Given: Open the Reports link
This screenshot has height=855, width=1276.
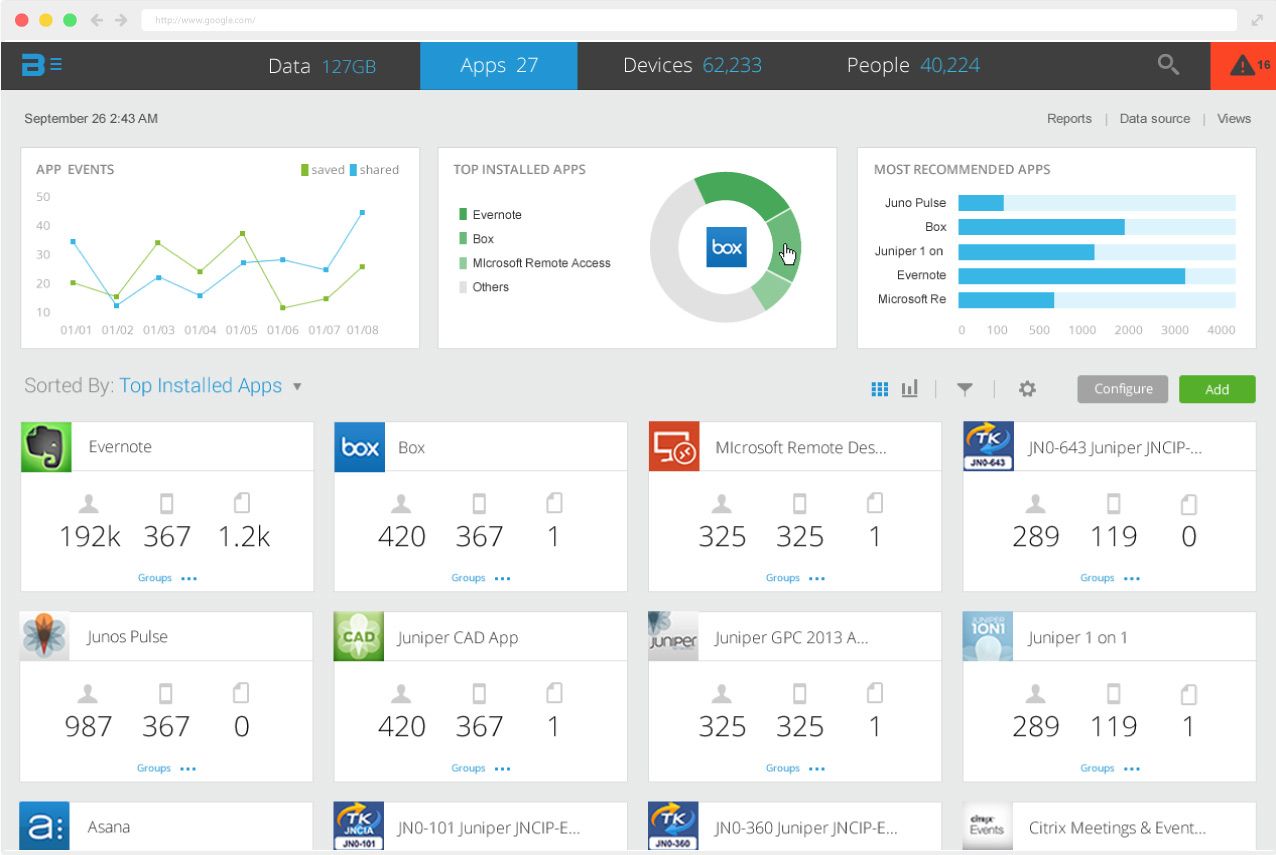Looking at the screenshot, I should tap(1069, 118).
